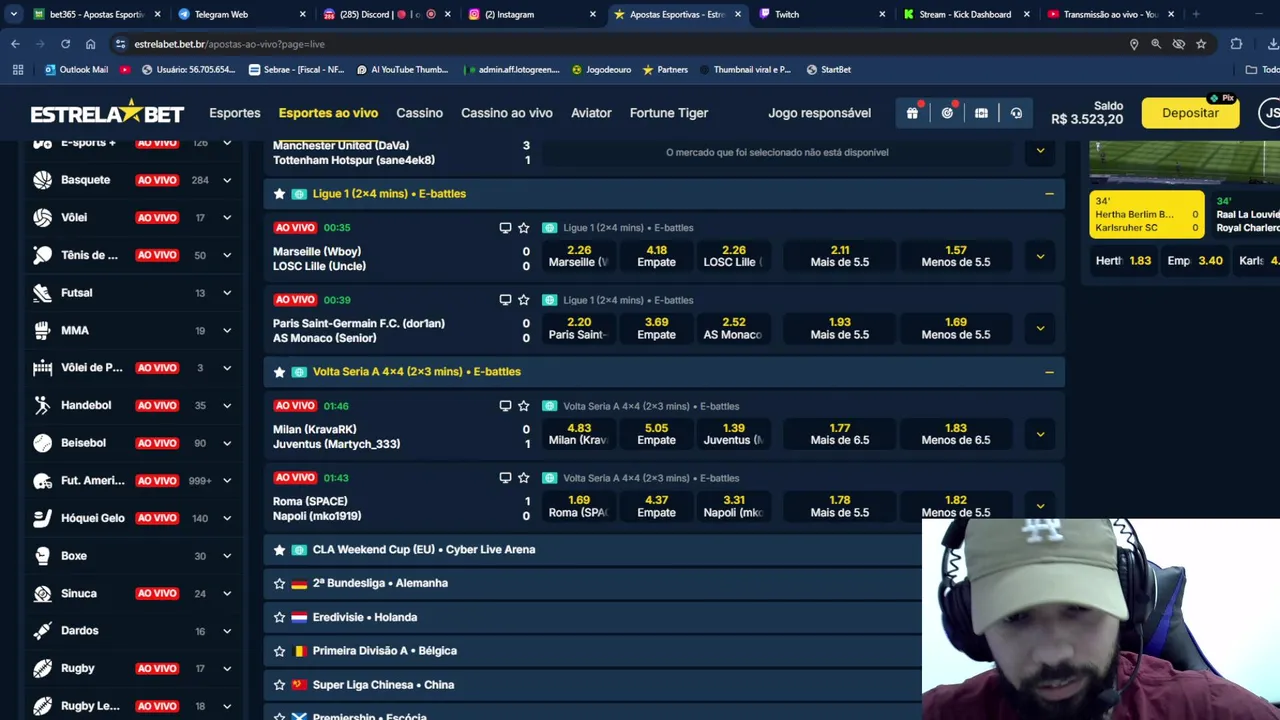Click the EstrelaBet logo
The width and height of the screenshot is (1280, 720).
pos(107,113)
